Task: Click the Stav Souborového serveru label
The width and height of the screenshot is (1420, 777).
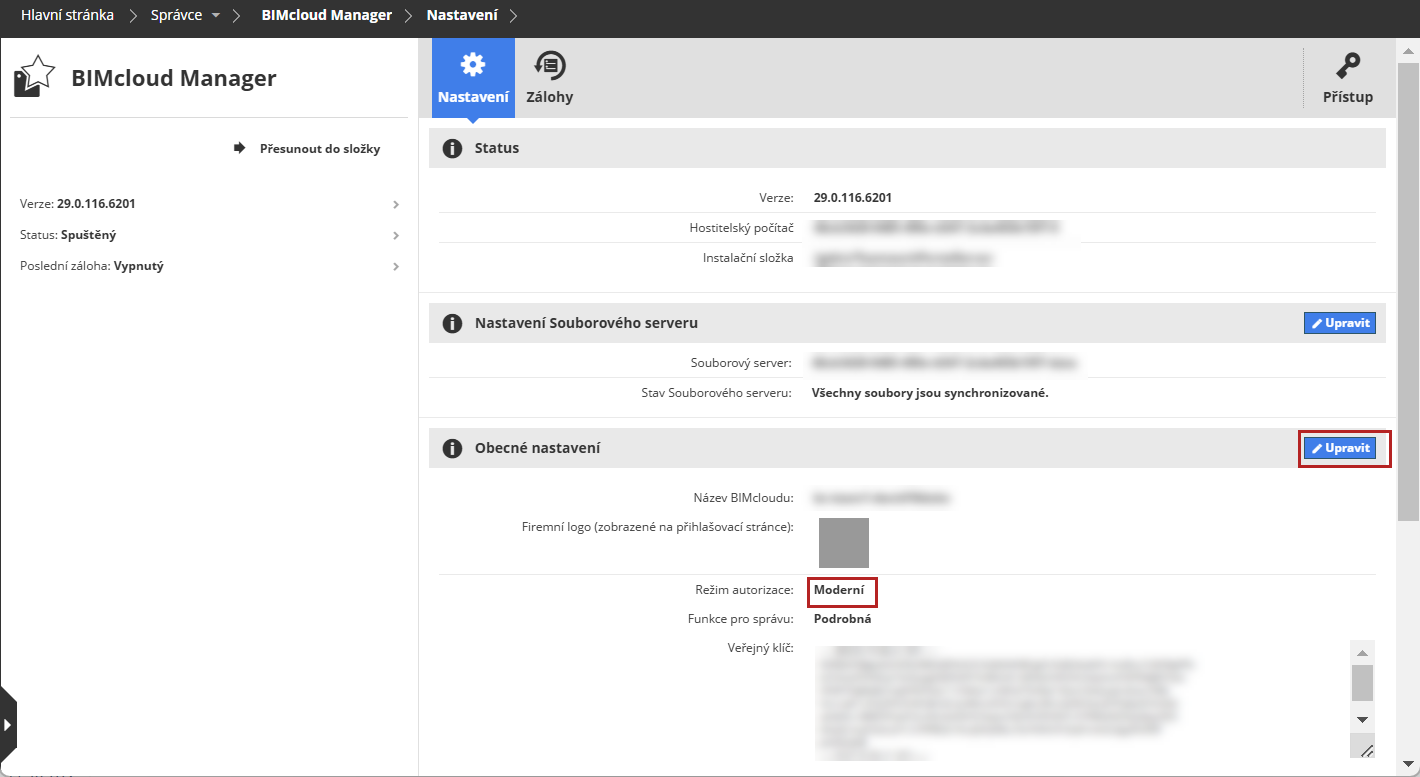Action: (716, 393)
